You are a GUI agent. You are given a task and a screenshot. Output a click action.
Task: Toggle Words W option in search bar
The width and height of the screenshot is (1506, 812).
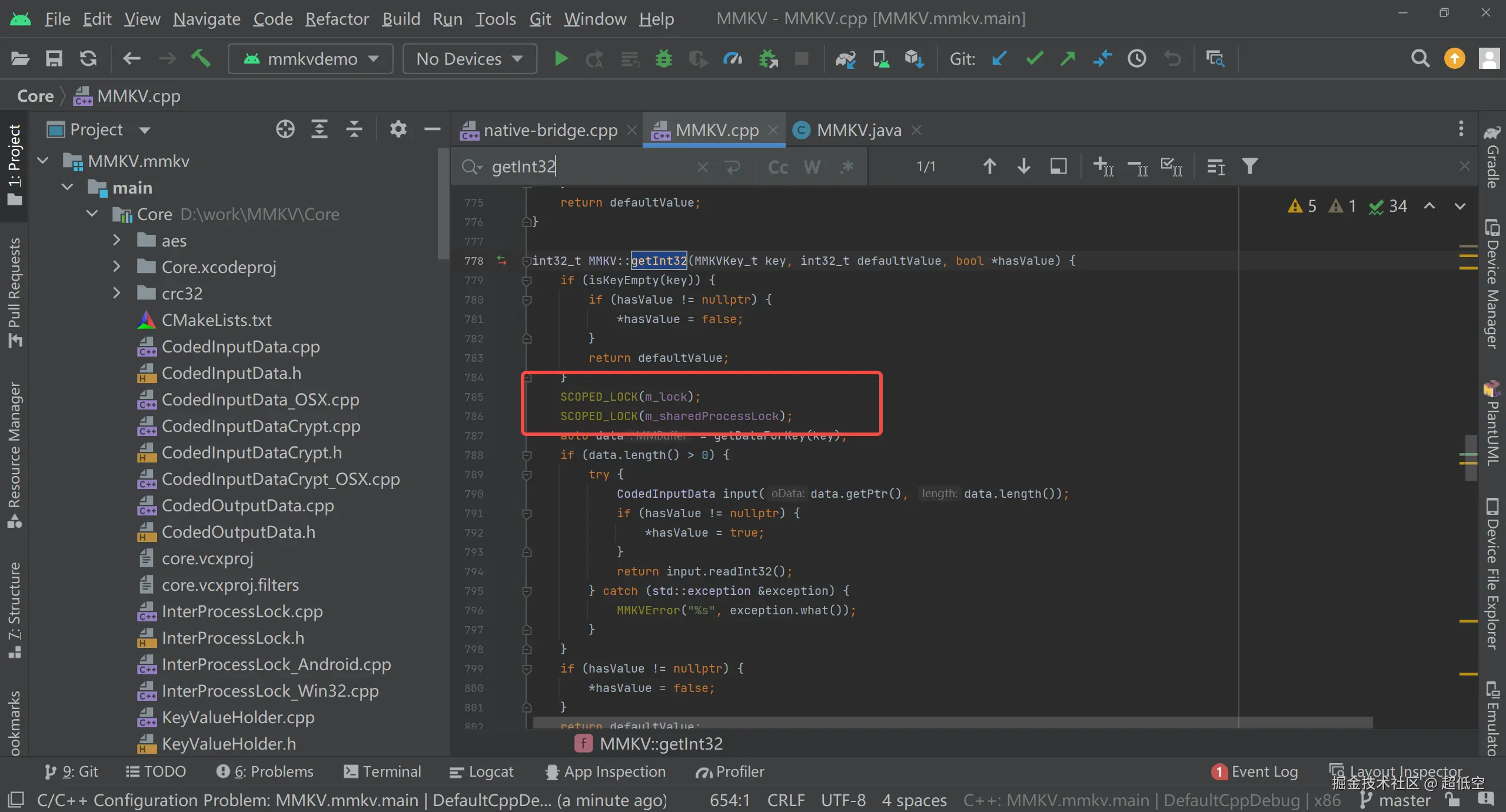[x=812, y=167]
